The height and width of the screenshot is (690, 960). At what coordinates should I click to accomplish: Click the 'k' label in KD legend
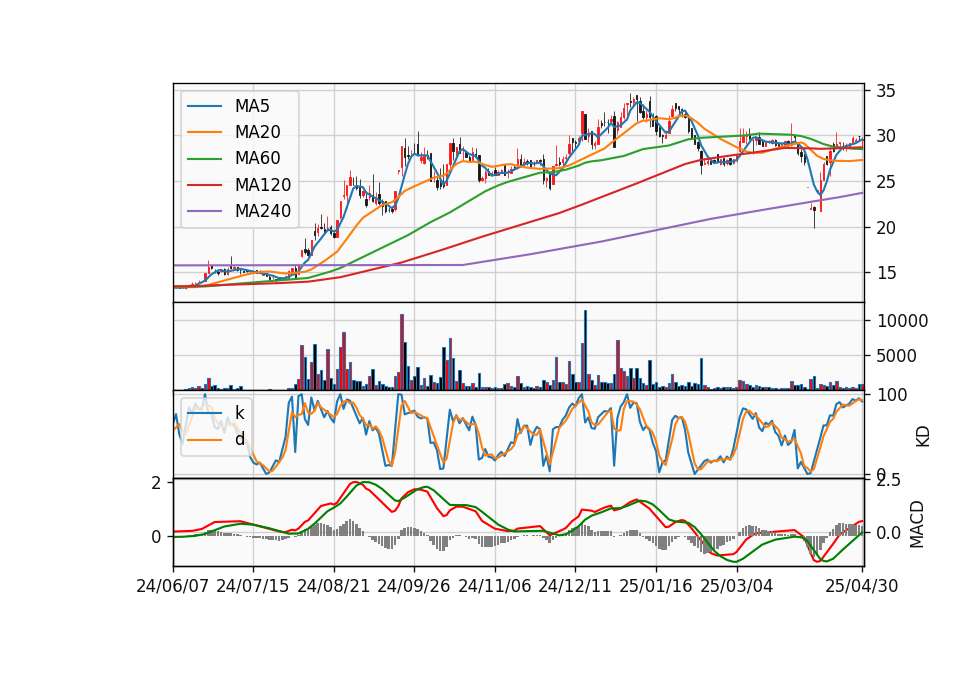pos(239,412)
